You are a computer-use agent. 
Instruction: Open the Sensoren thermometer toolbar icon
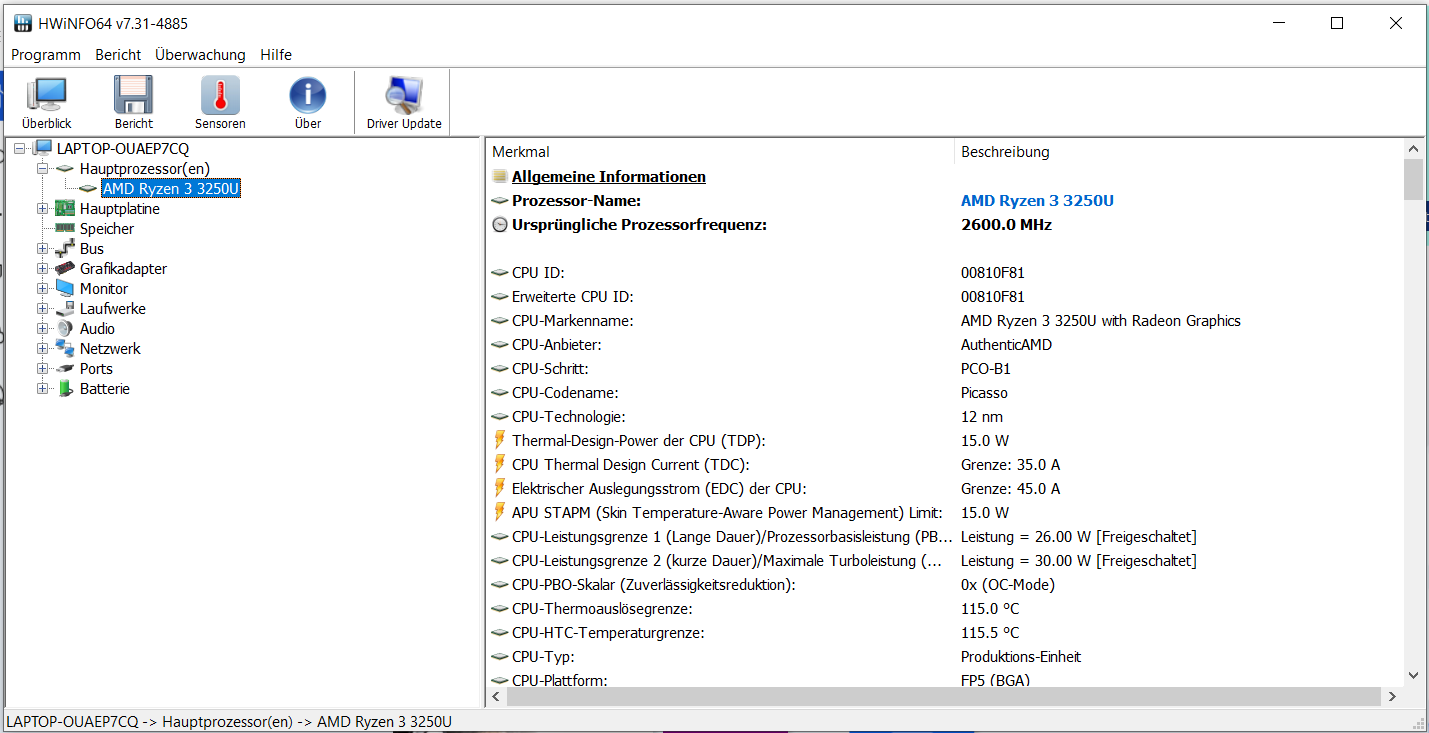pyautogui.click(x=220, y=95)
